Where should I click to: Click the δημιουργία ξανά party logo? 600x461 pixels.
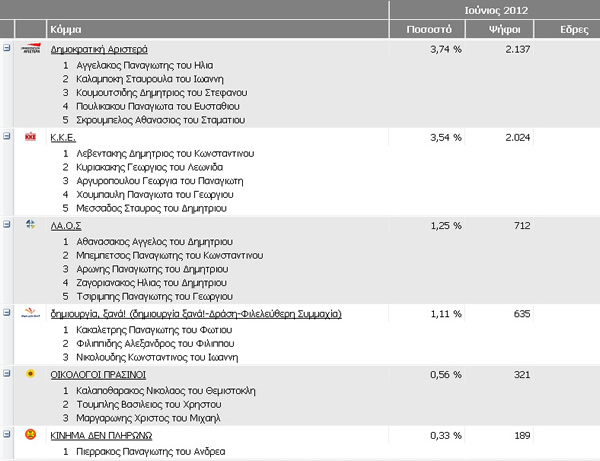click(31, 313)
